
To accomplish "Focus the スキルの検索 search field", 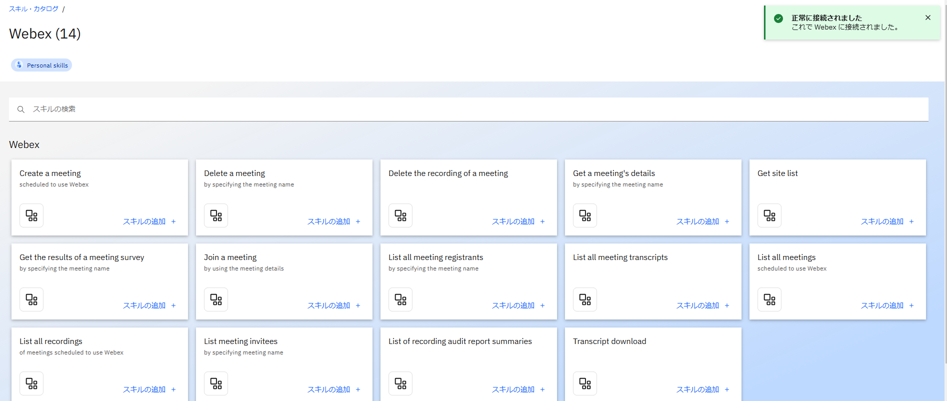I will click(470, 109).
